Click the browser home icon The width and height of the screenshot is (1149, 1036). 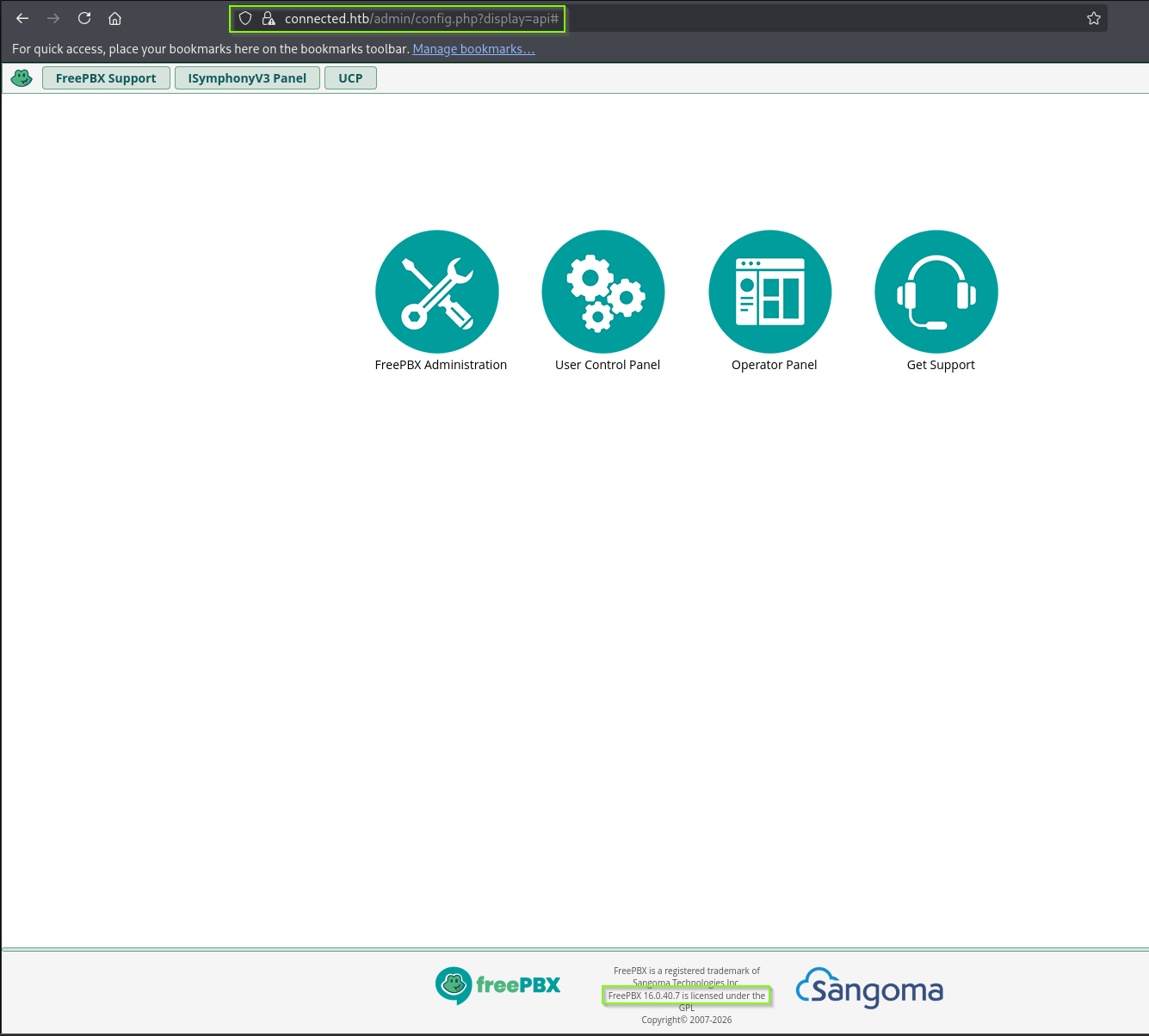click(x=114, y=18)
